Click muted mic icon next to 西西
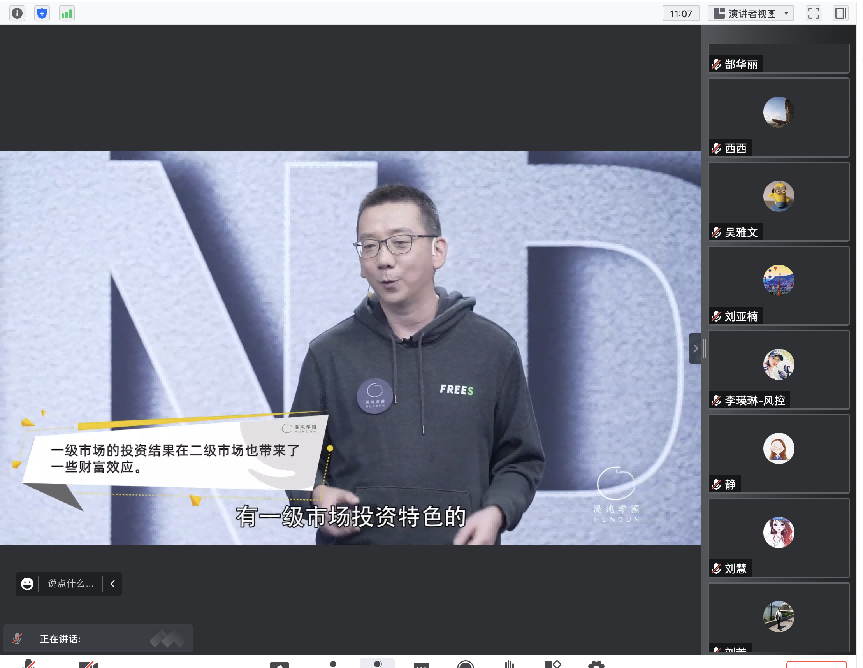 click(x=716, y=149)
